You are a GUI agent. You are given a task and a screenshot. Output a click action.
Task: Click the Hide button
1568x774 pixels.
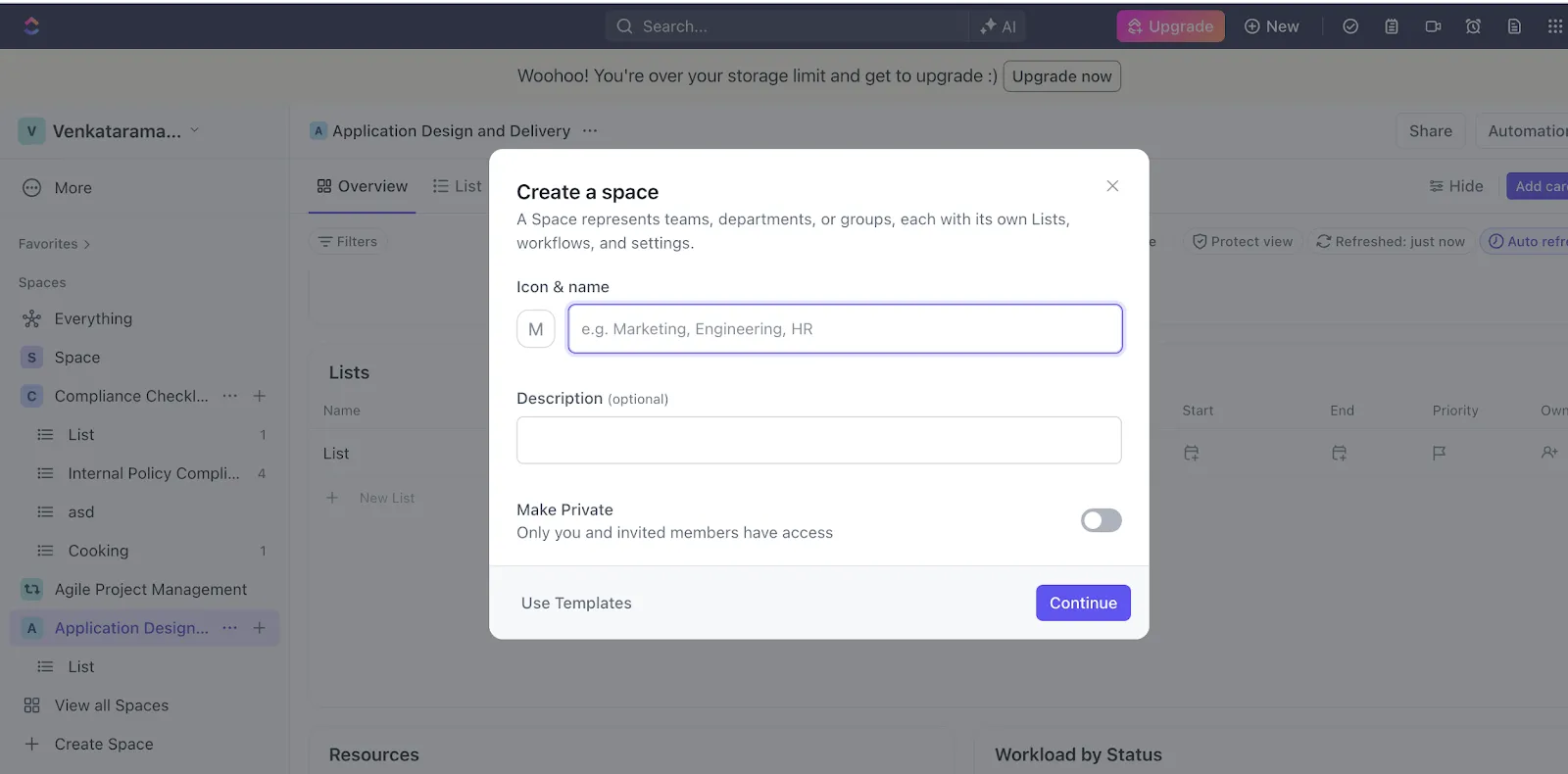[x=1456, y=186]
